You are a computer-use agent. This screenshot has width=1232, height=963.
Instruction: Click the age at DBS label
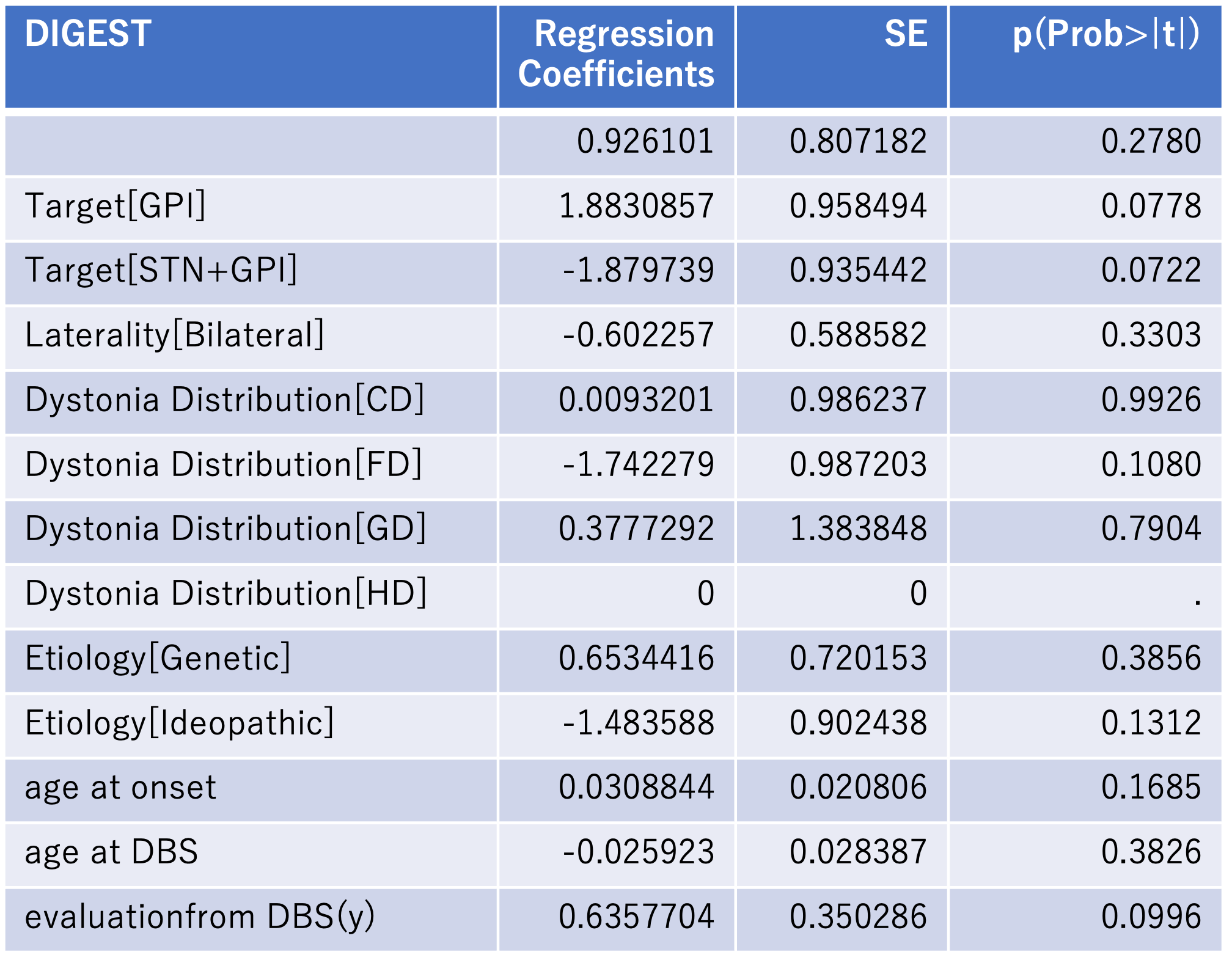(111, 852)
